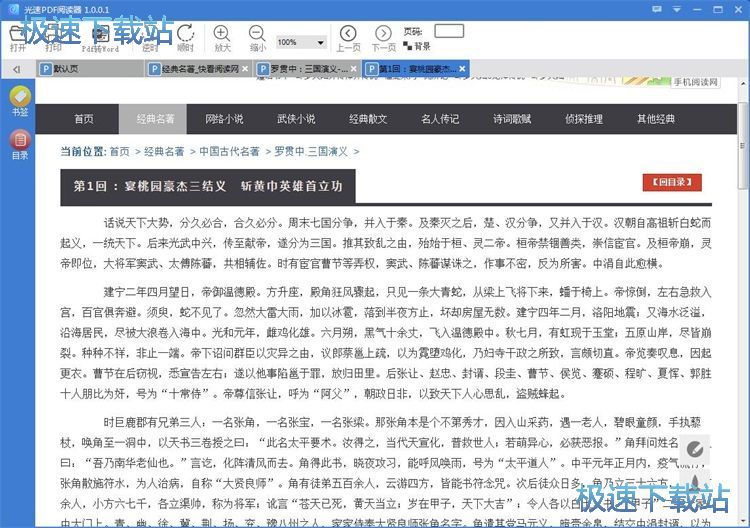Click the 手机阅读网 link at top right

click(696, 82)
